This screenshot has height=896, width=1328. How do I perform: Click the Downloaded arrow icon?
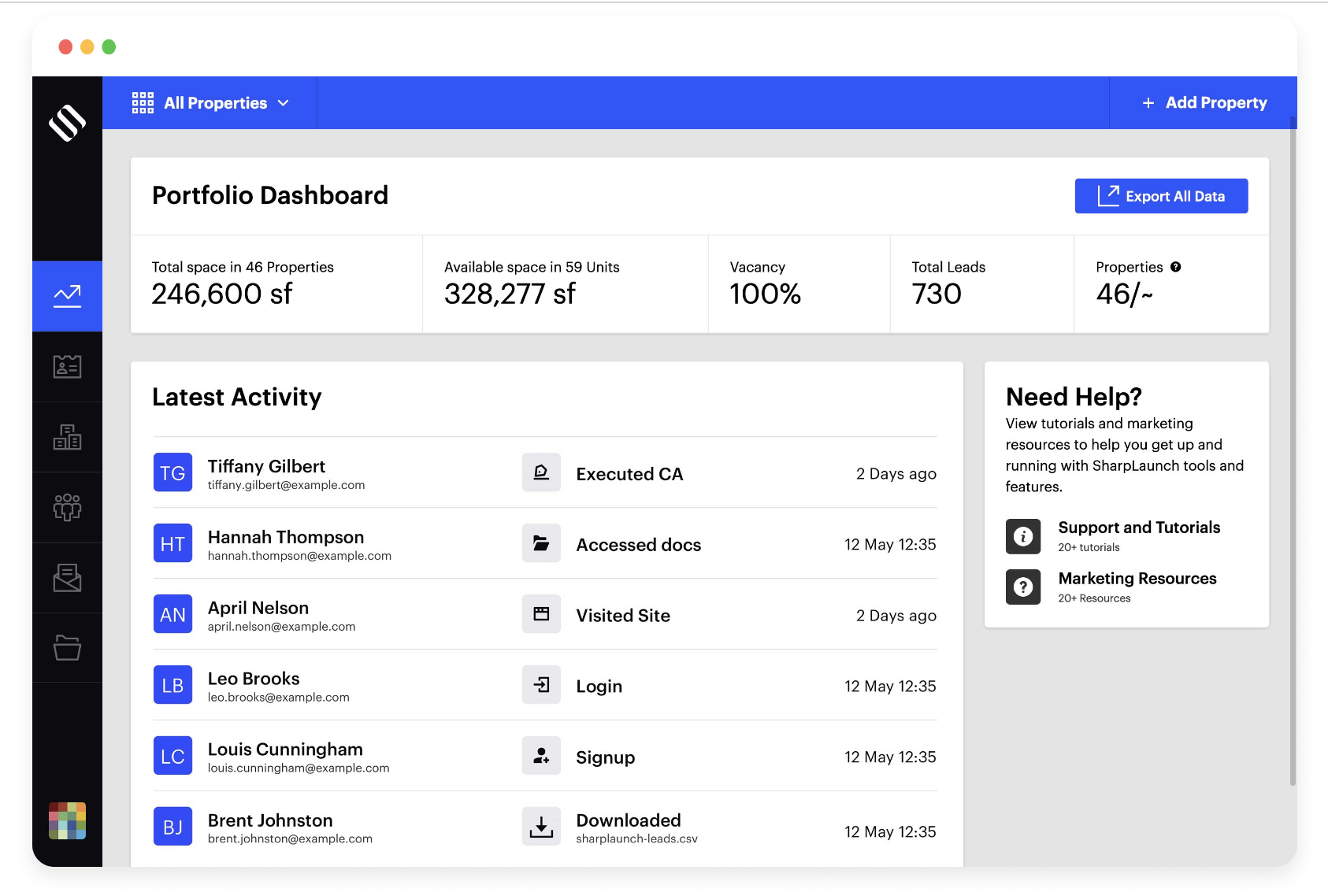click(541, 827)
